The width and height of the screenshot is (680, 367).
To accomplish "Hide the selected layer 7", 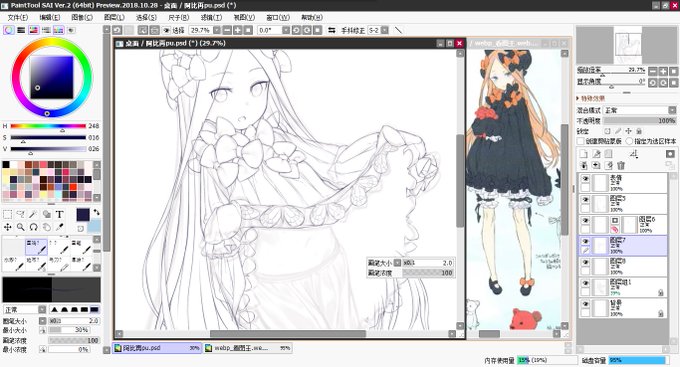I will [x=585, y=241].
